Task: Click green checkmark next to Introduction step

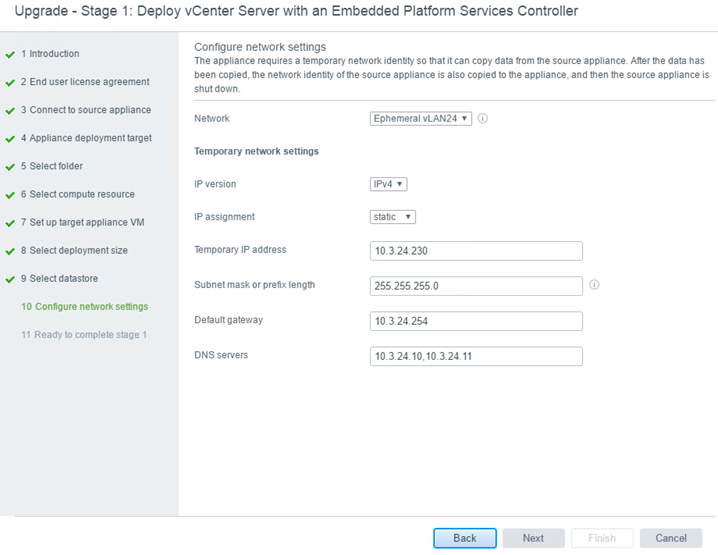Action: click(10, 55)
